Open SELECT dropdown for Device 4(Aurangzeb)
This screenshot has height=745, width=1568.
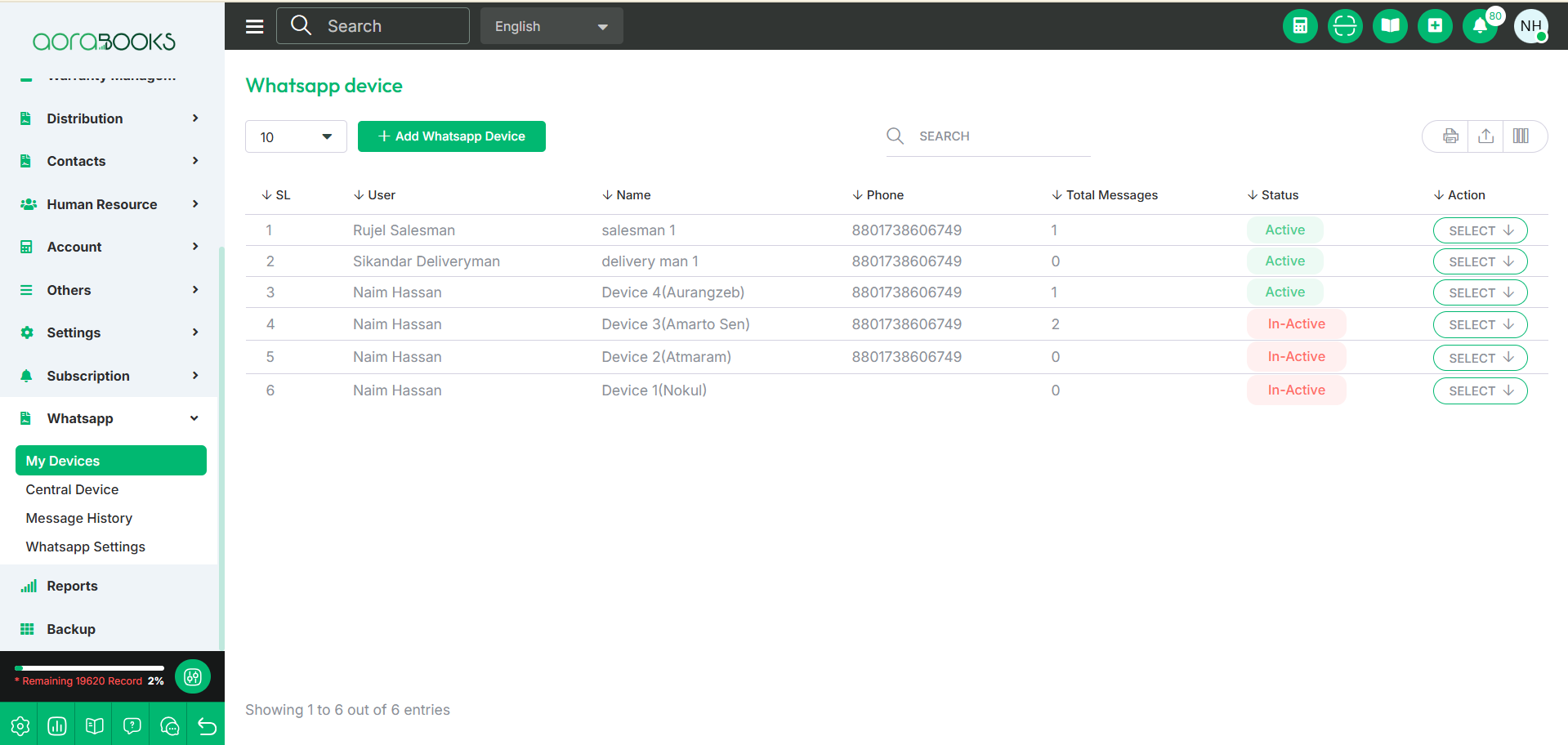[1480, 292]
